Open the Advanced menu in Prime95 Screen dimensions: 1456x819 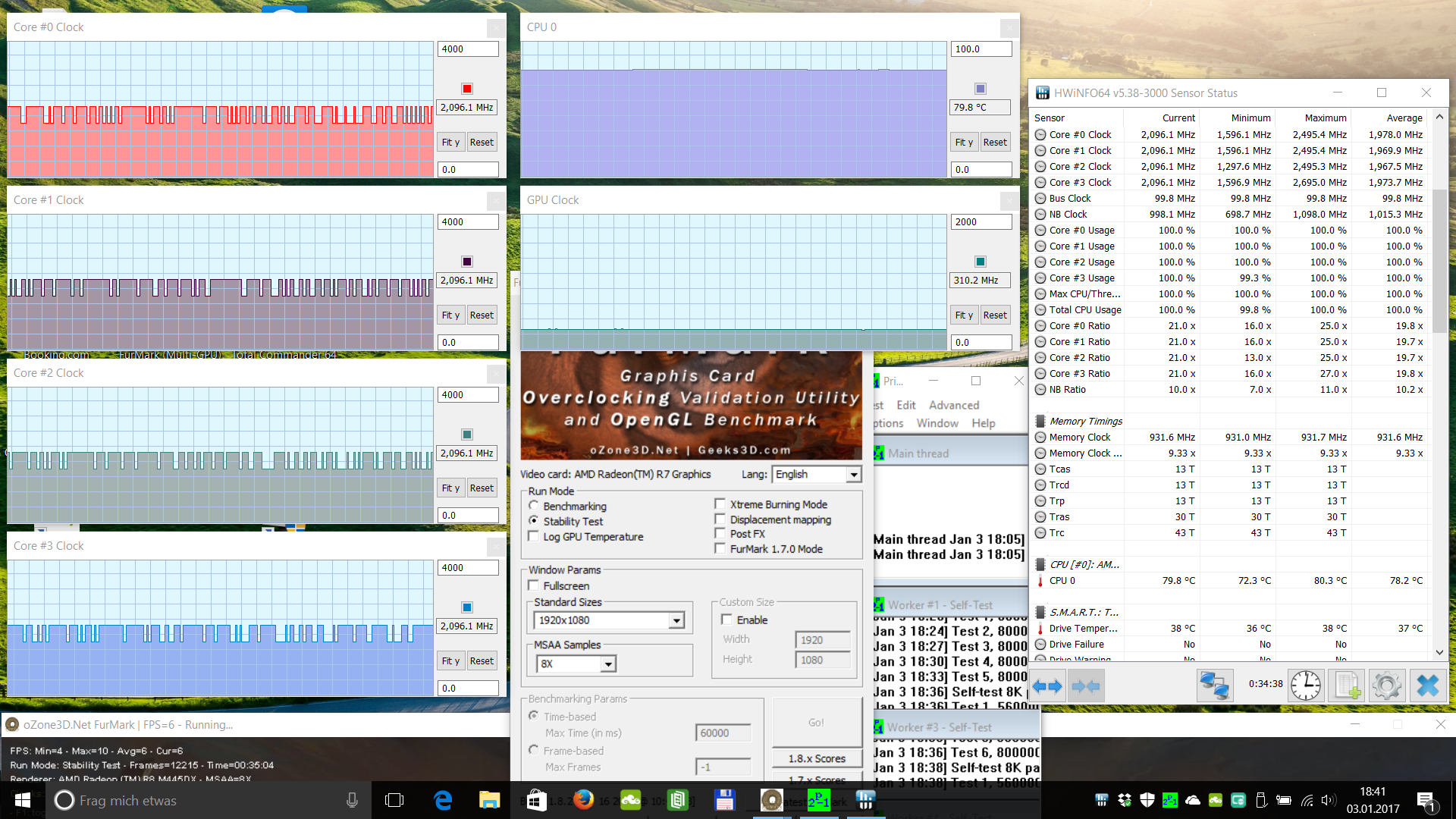tap(953, 405)
